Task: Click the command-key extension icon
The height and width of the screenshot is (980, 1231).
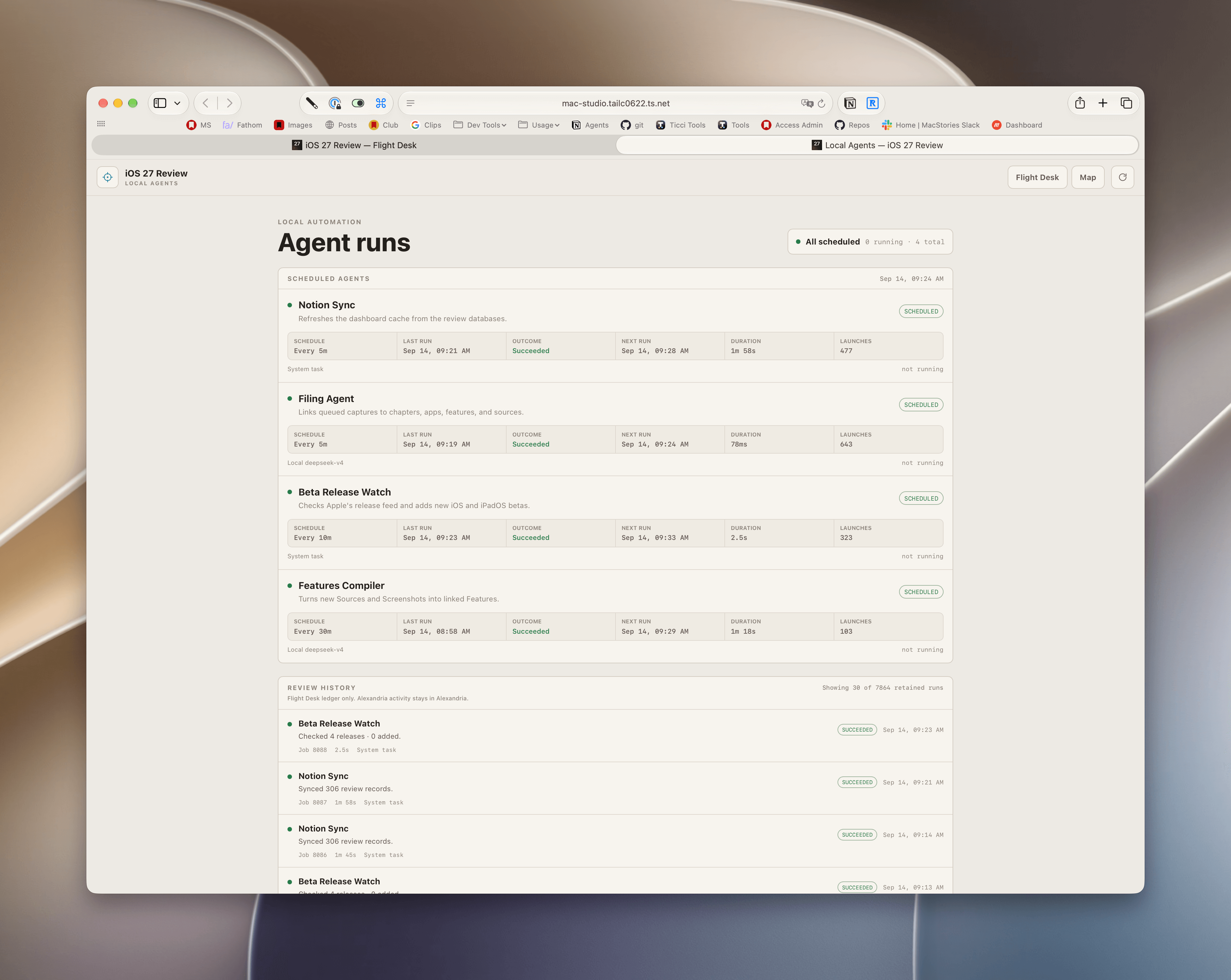Action: point(381,103)
